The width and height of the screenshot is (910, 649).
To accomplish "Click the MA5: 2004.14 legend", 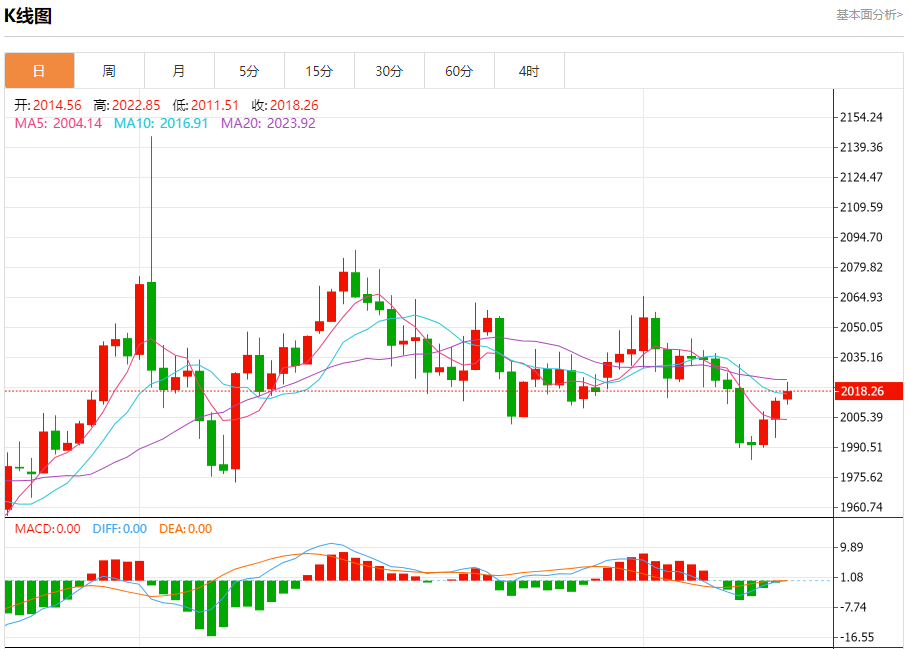I will tap(58, 123).
